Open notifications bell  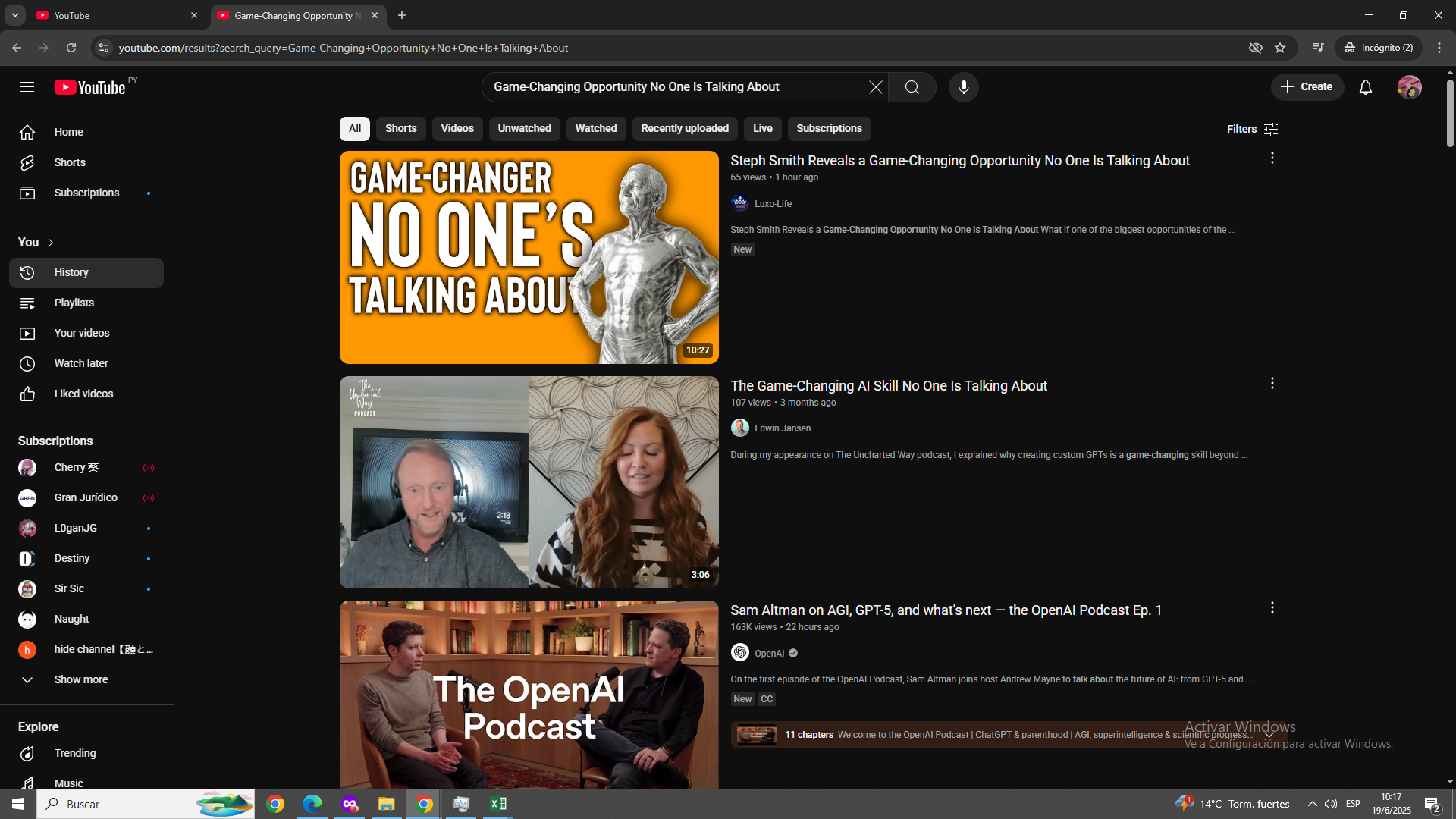[1366, 87]
